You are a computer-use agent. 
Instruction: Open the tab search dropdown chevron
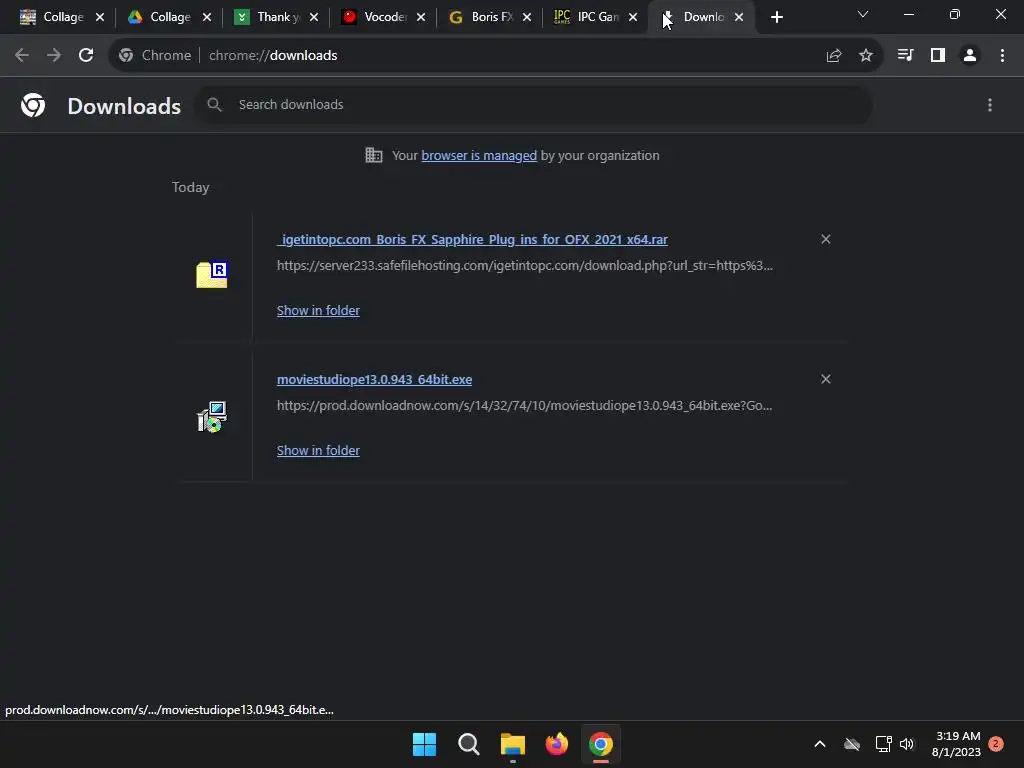863,14
